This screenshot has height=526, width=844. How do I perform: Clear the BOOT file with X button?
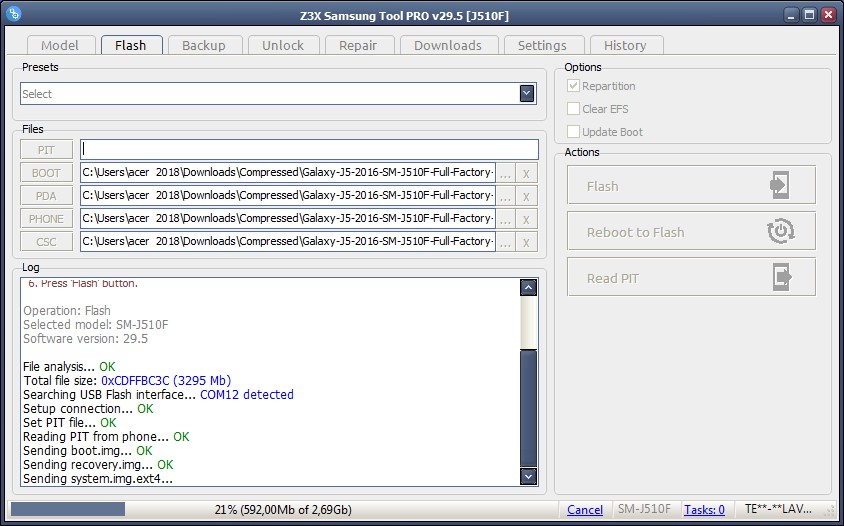point(526,173)
